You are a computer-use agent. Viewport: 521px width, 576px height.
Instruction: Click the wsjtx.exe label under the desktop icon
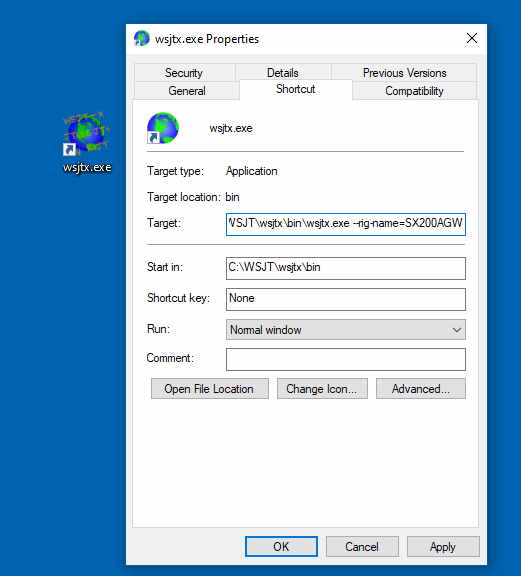[87, 167]
